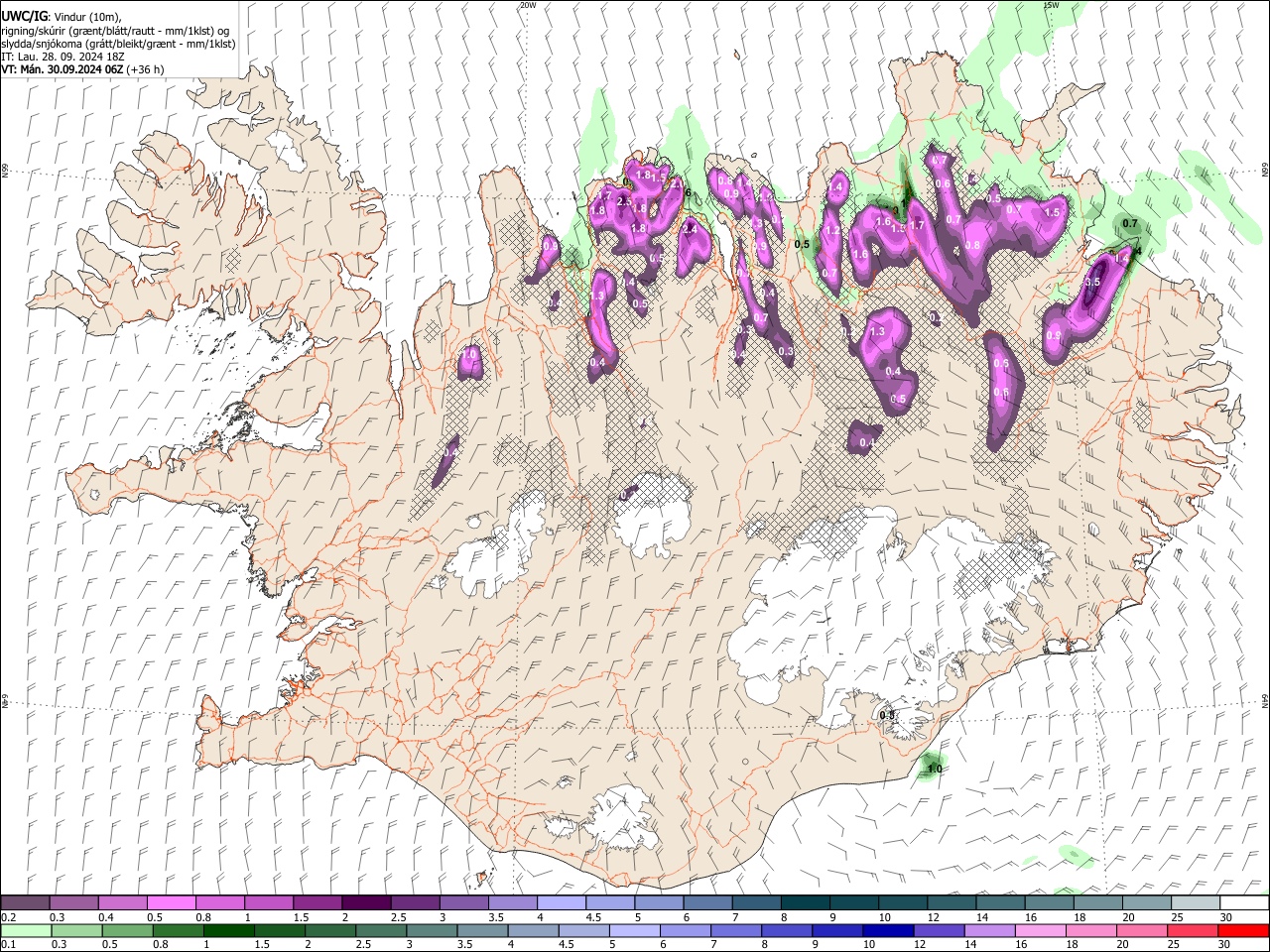Pick the bright pink 0.5 swatch in the upper legend row

tap(171, 903)
